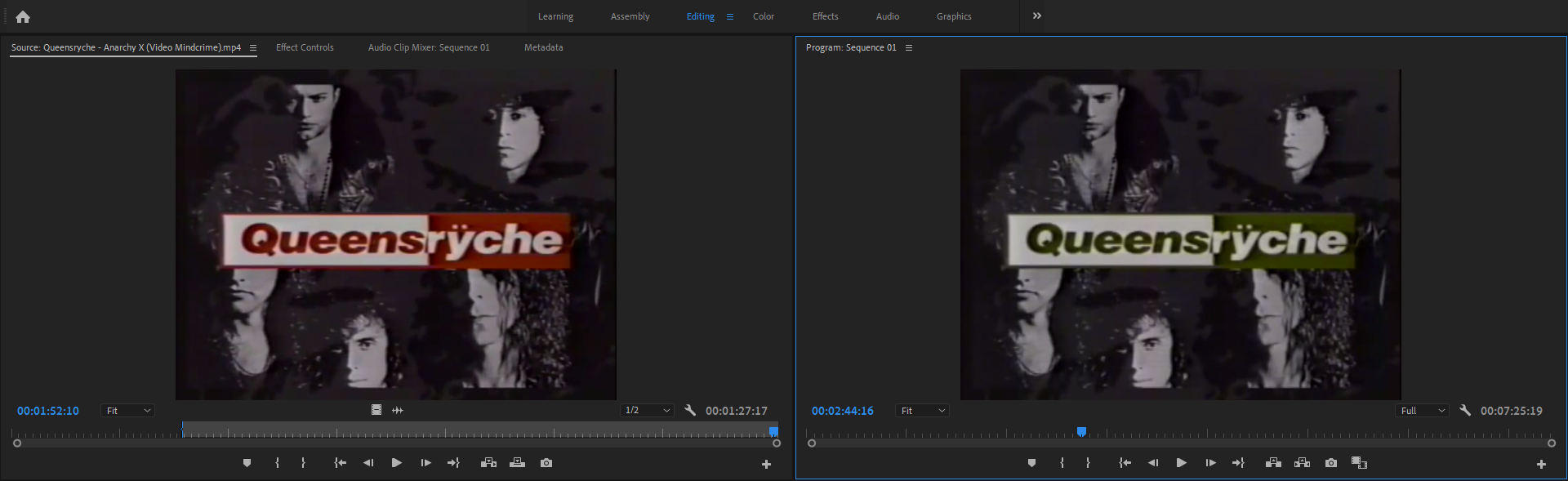Image resolution: width=1568 pixels, height=481 pixels.
Task: Click the Source timecode 00:01:52:10
Action: tap(48, 411)
